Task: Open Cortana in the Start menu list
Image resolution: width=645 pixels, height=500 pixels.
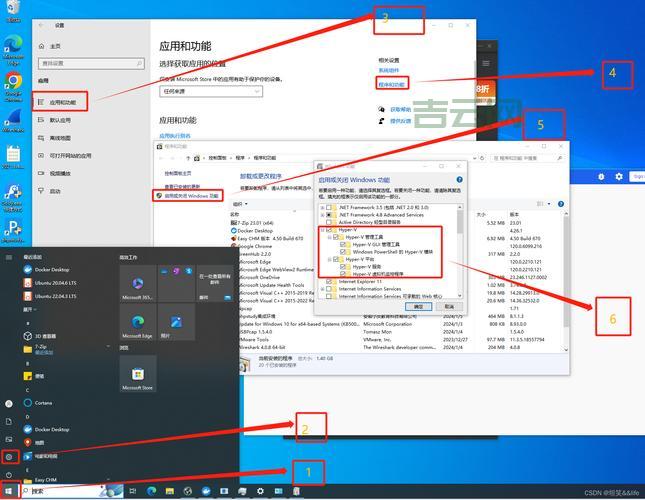Action: pyautogui.click(x=38, y=403)
